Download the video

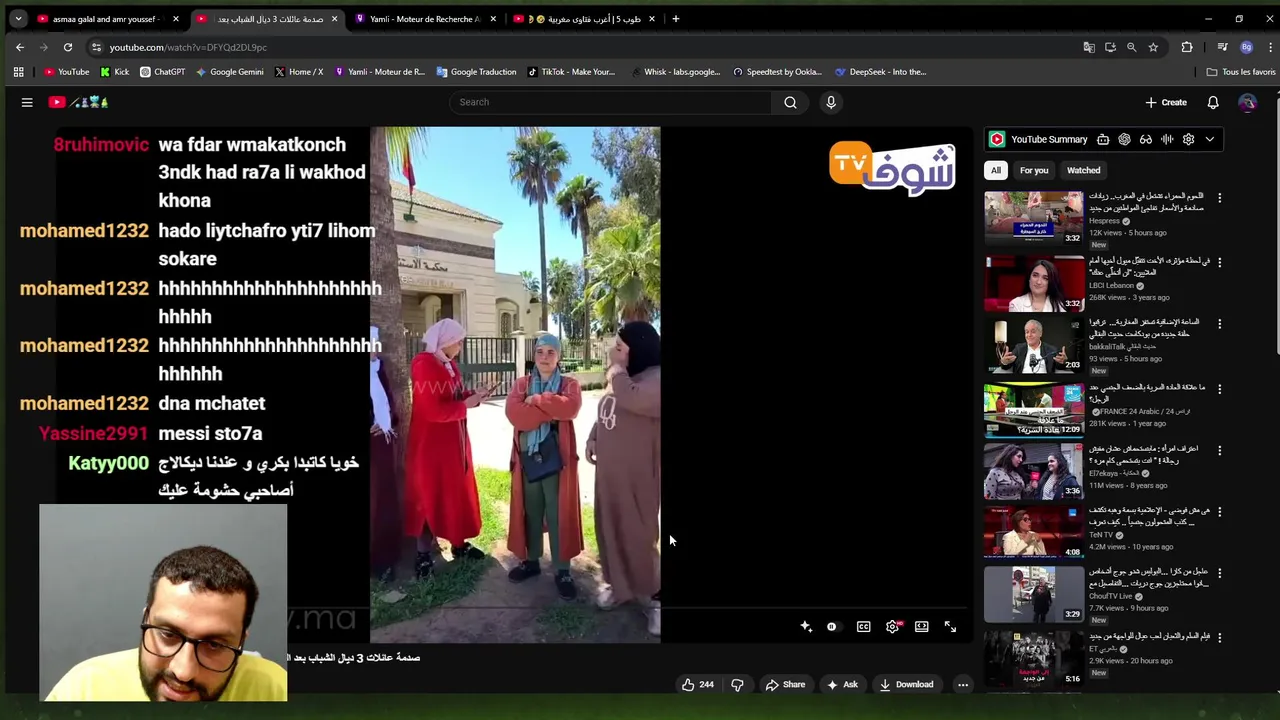(906, 685)
